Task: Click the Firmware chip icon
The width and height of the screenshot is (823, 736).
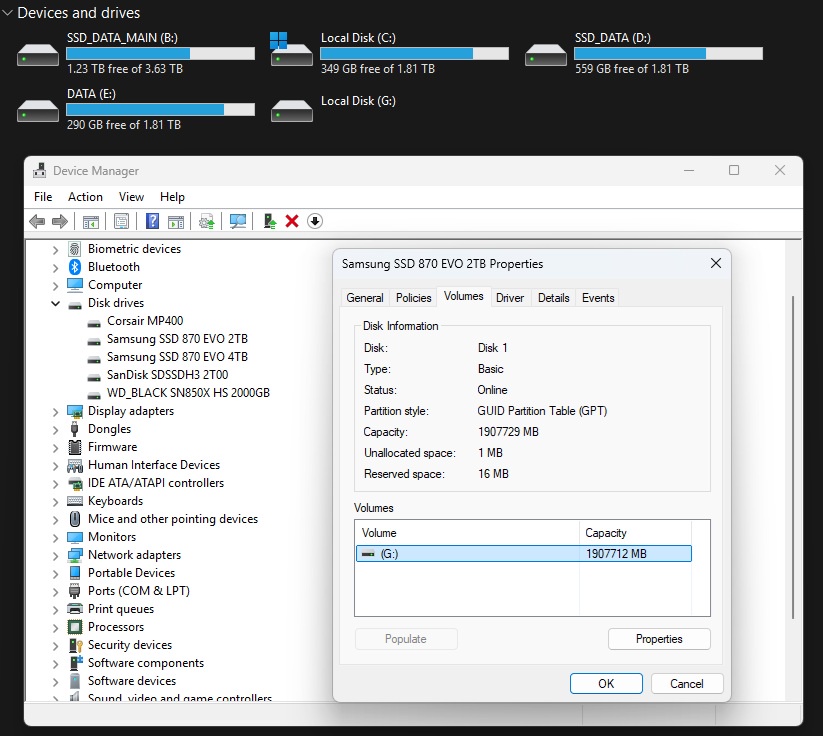Action: coord(75,447)
